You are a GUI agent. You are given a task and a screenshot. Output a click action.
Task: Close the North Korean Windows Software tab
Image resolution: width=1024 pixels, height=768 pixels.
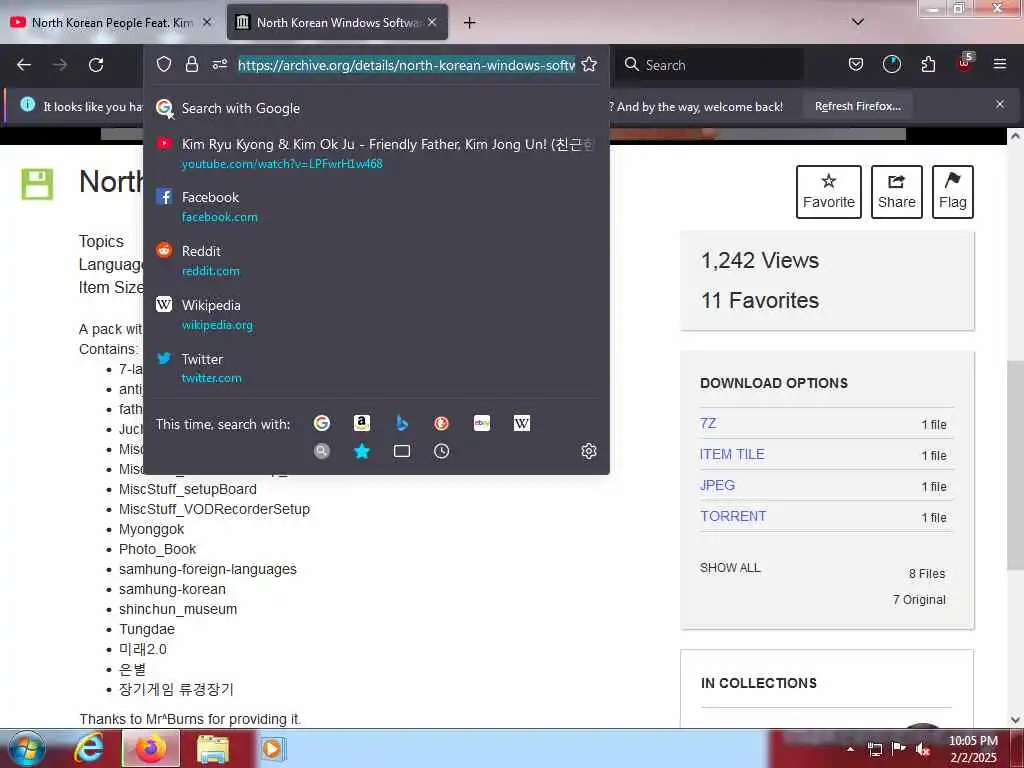(432, 22)
